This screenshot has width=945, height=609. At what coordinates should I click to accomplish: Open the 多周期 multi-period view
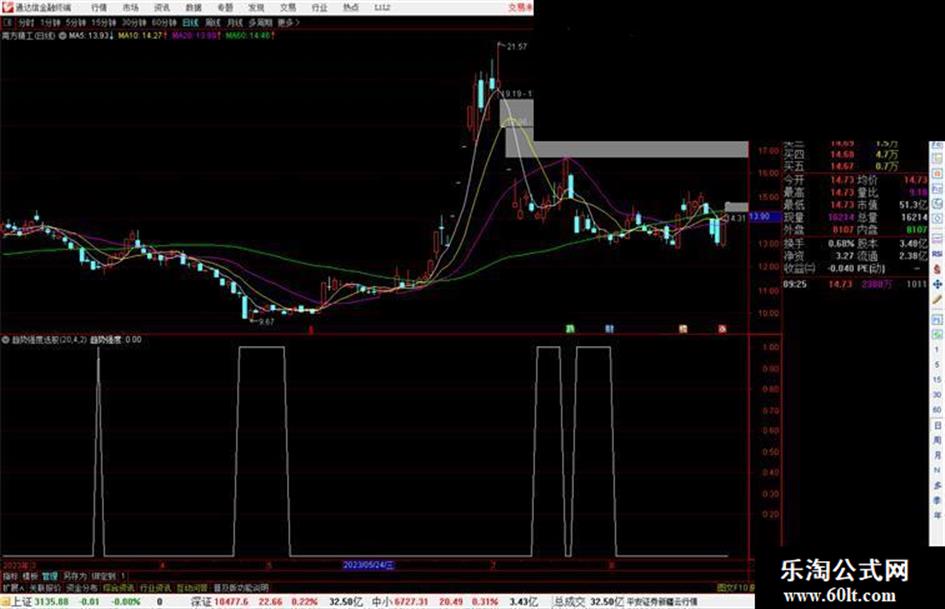[260, 22]
